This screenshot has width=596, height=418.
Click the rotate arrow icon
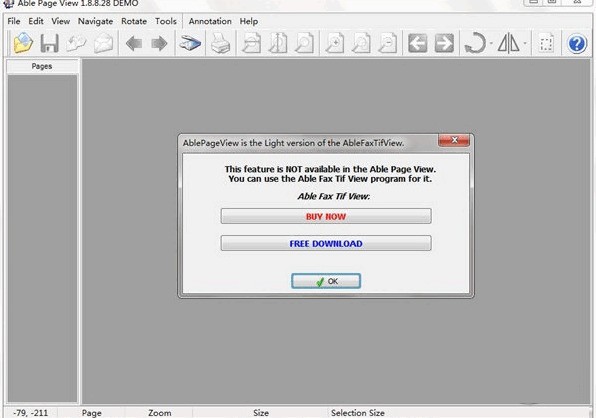coord(475,43)
